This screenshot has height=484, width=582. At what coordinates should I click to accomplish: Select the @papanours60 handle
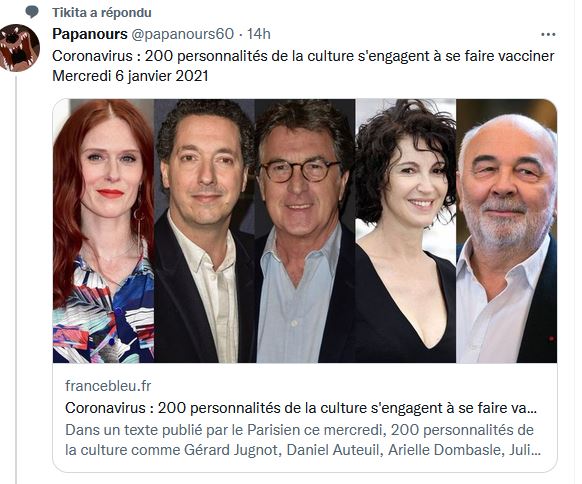pos(182,34)
